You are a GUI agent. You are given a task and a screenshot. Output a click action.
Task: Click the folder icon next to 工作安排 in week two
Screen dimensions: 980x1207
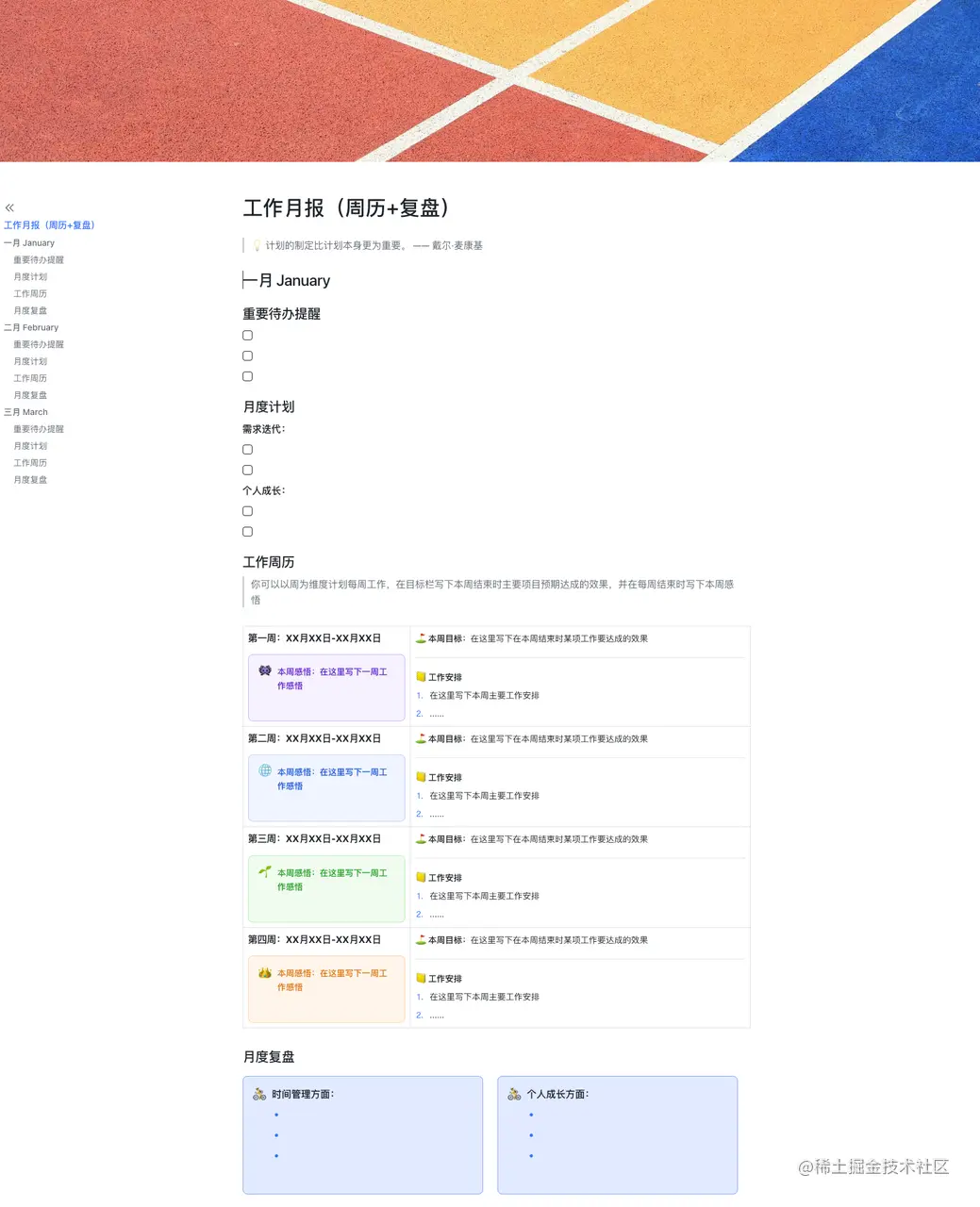(420, 777)
